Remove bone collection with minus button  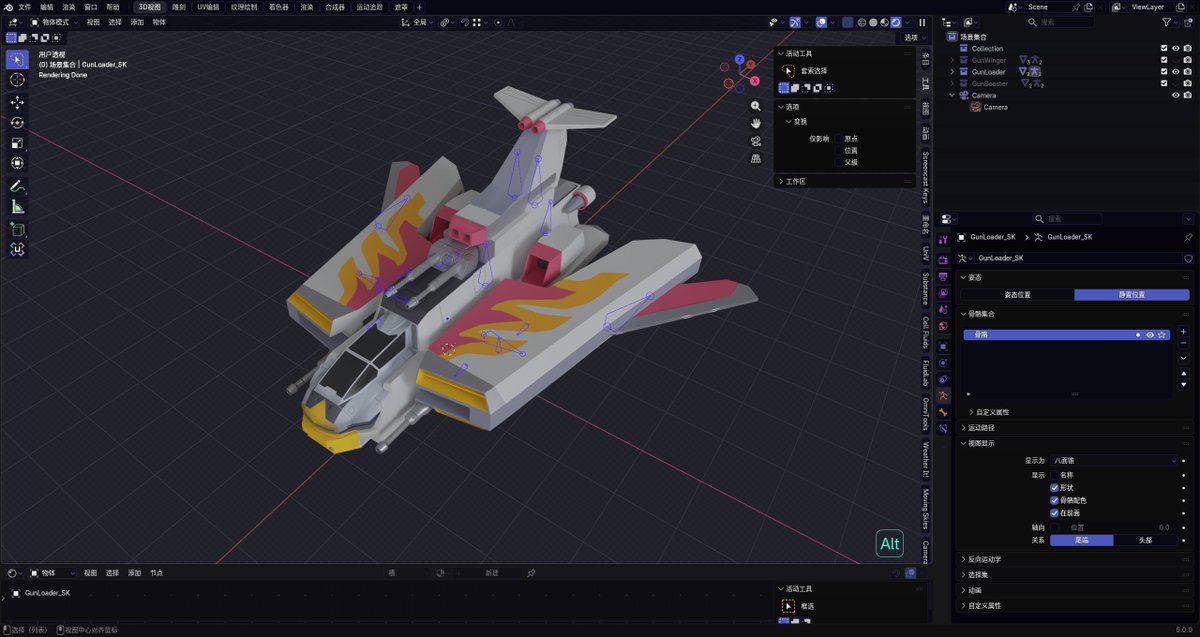tap(1184, 343)
